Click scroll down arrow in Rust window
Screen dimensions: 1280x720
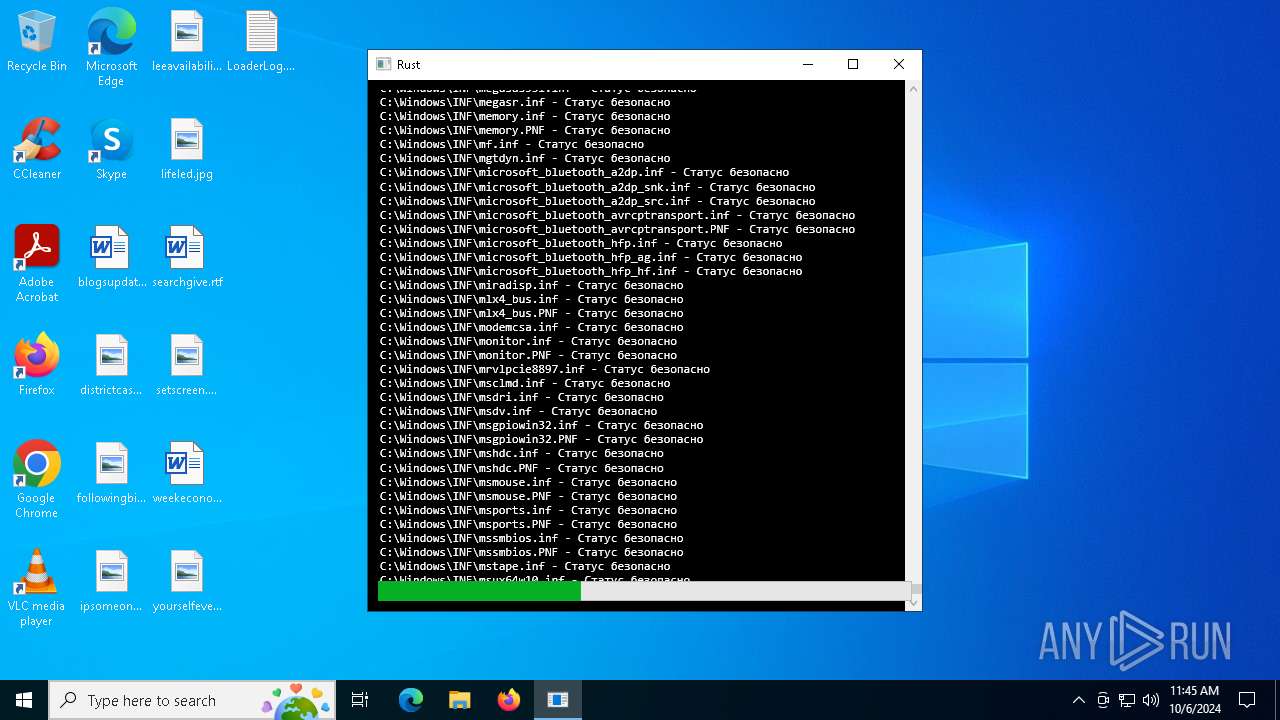[x=913, y=603]
